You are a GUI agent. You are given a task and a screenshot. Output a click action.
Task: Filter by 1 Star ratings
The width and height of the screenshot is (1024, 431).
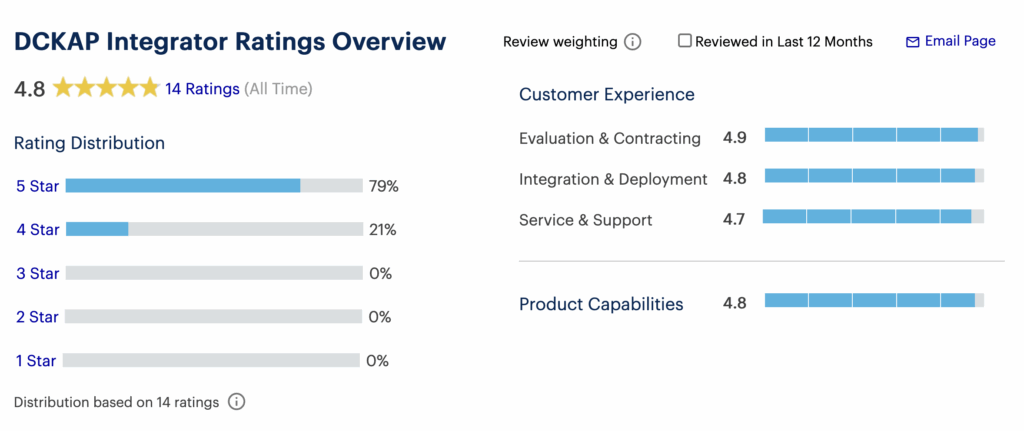(x=37, y=360)
